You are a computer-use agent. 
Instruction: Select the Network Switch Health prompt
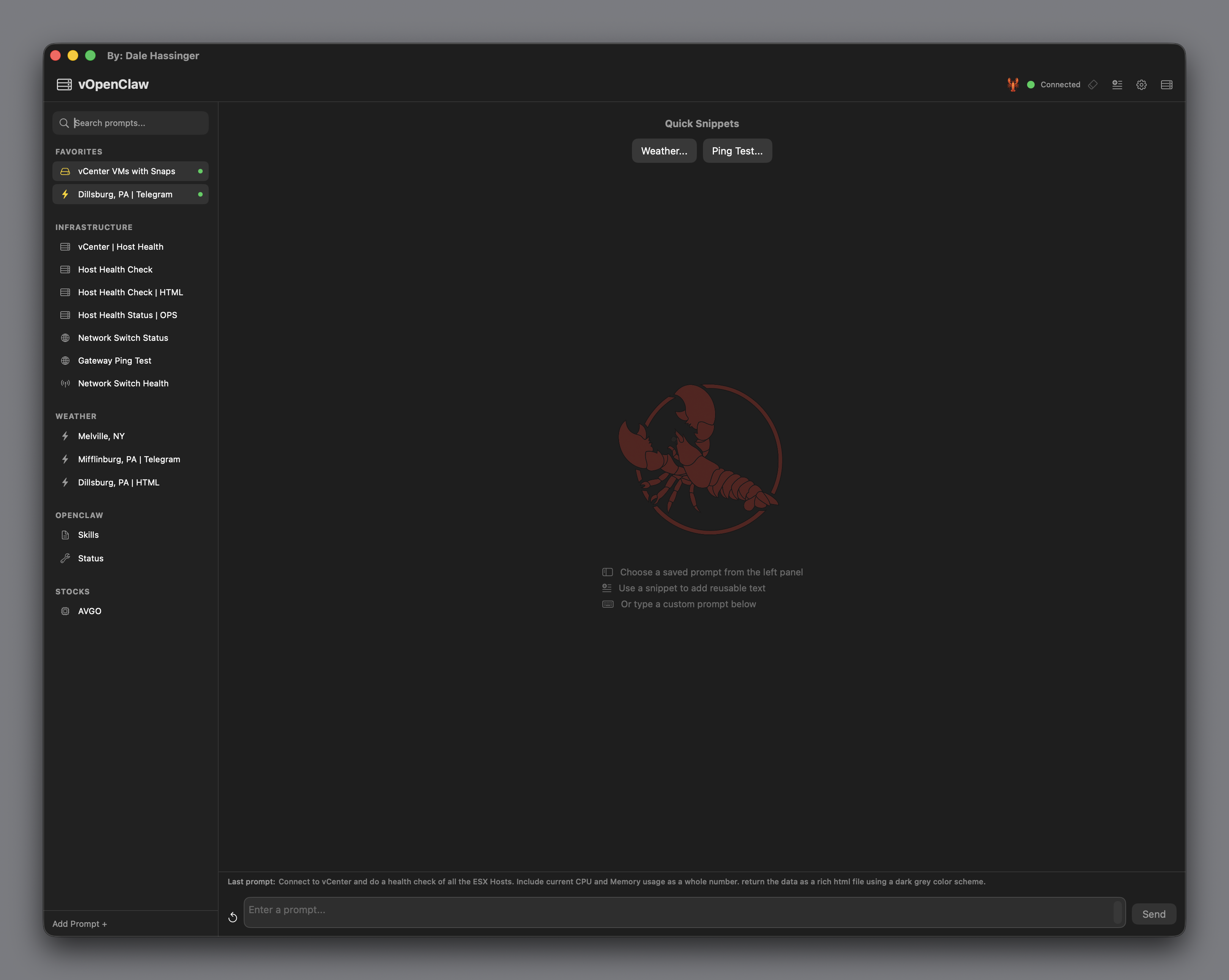tap(123, 383)
